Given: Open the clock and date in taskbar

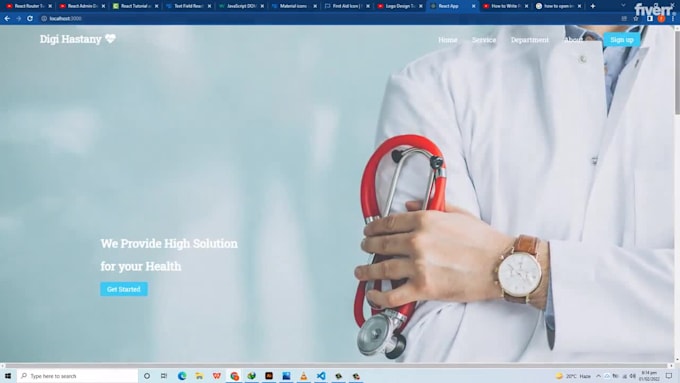Looking at the screenshot, I should click(649, 376).
